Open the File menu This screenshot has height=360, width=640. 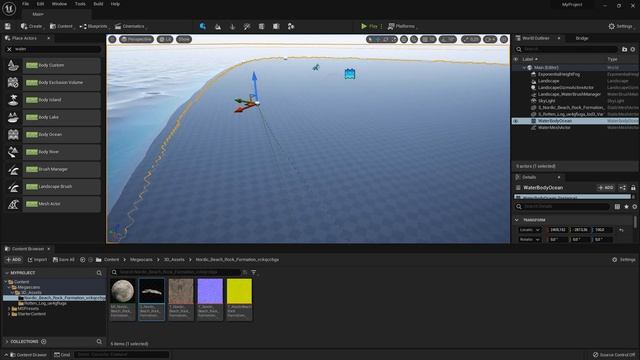pyautogui.click(x=25, y=4)
